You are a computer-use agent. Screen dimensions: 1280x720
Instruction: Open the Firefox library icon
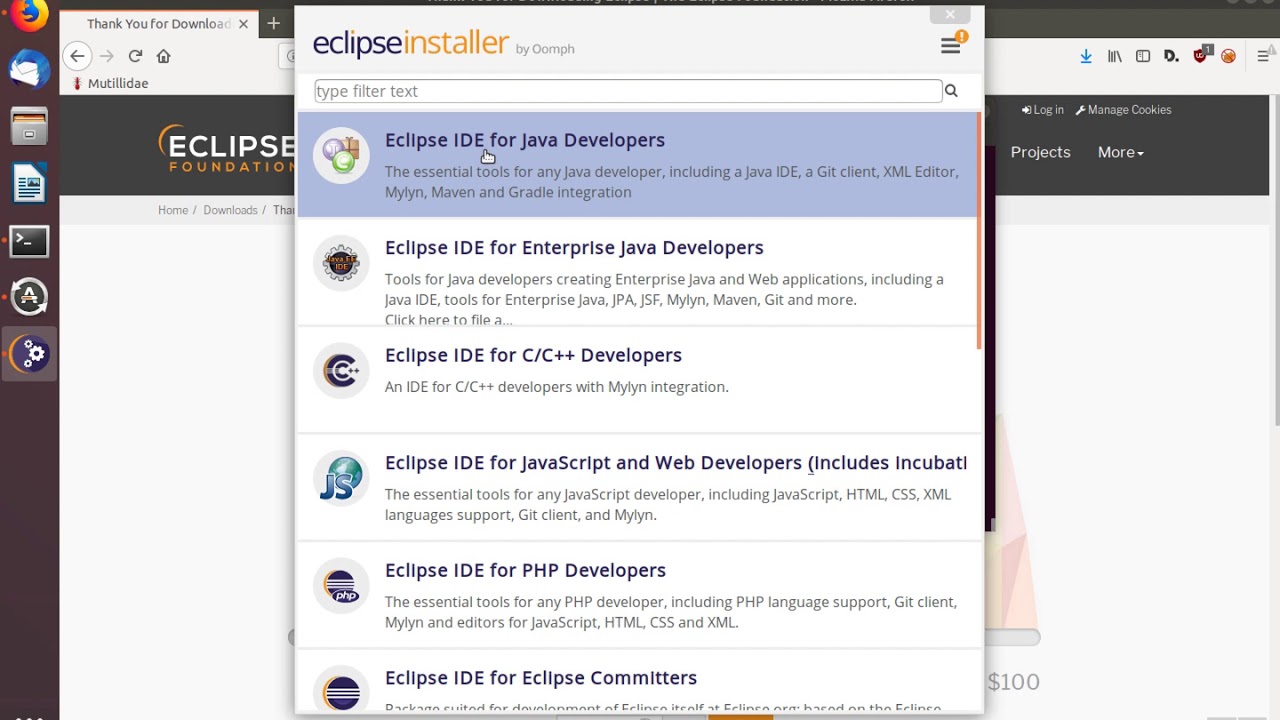tap(1114, 56)
